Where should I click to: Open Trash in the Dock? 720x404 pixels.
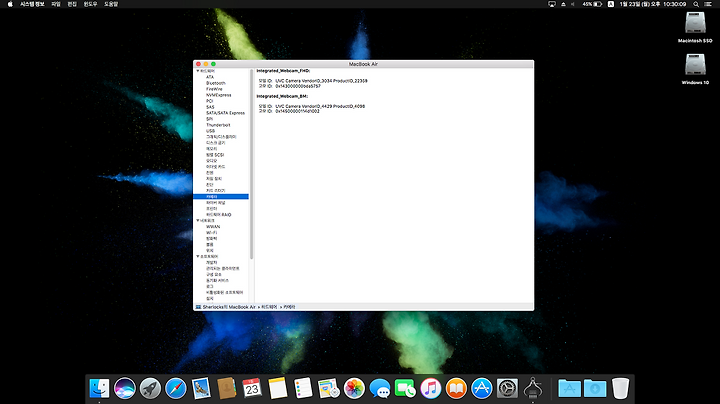[x=620, y=388]
